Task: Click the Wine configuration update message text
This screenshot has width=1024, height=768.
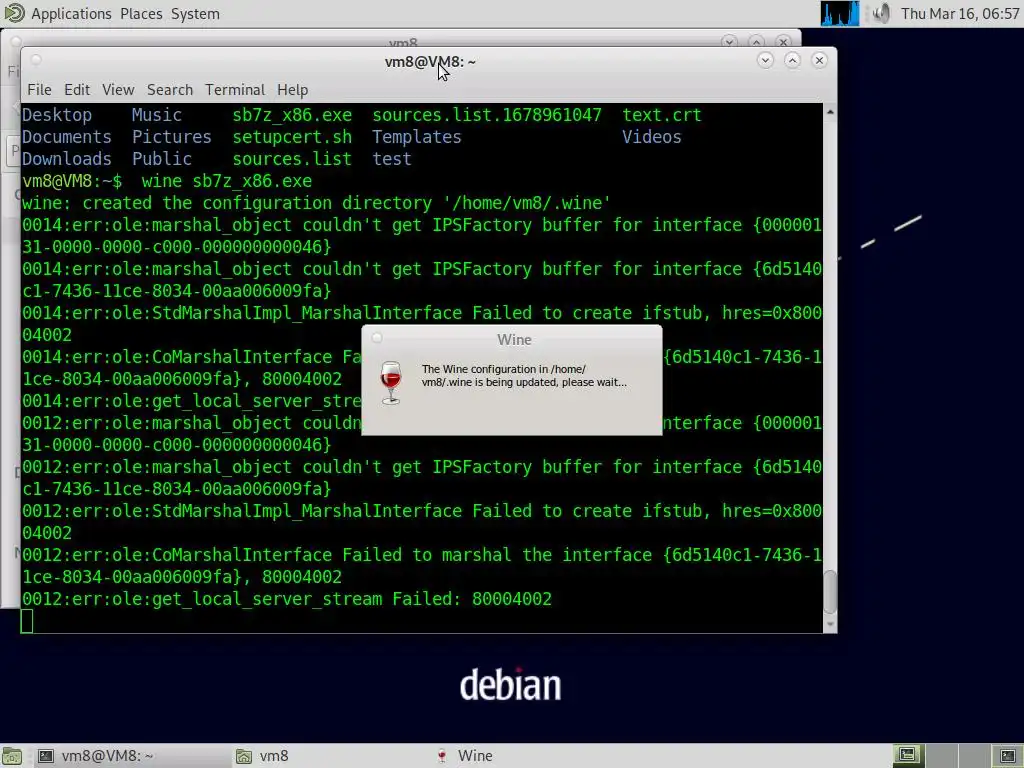Action: 524,376
